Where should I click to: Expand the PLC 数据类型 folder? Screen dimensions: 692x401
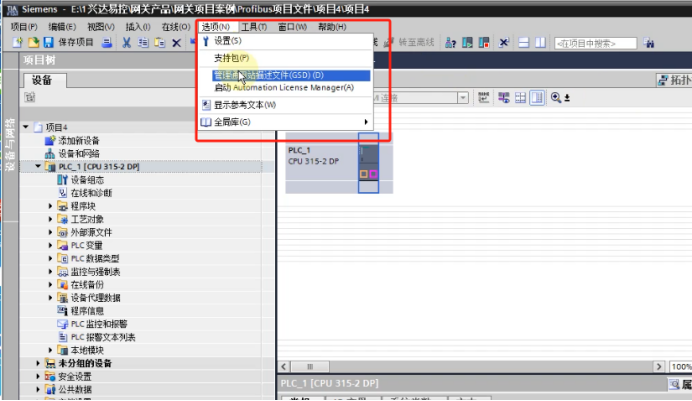(50, 259)
